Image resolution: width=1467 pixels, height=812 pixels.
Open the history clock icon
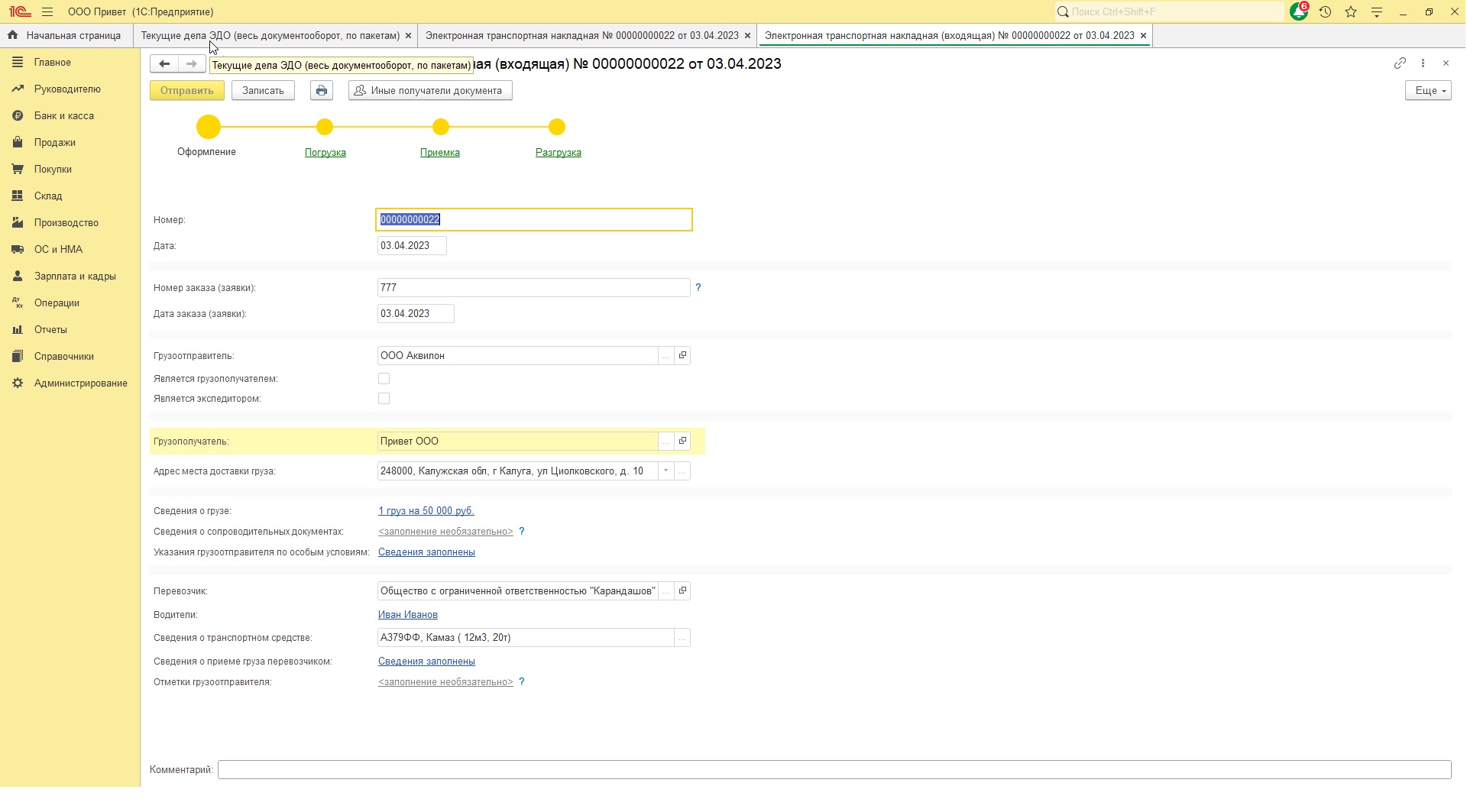(x=1326, y=12)
